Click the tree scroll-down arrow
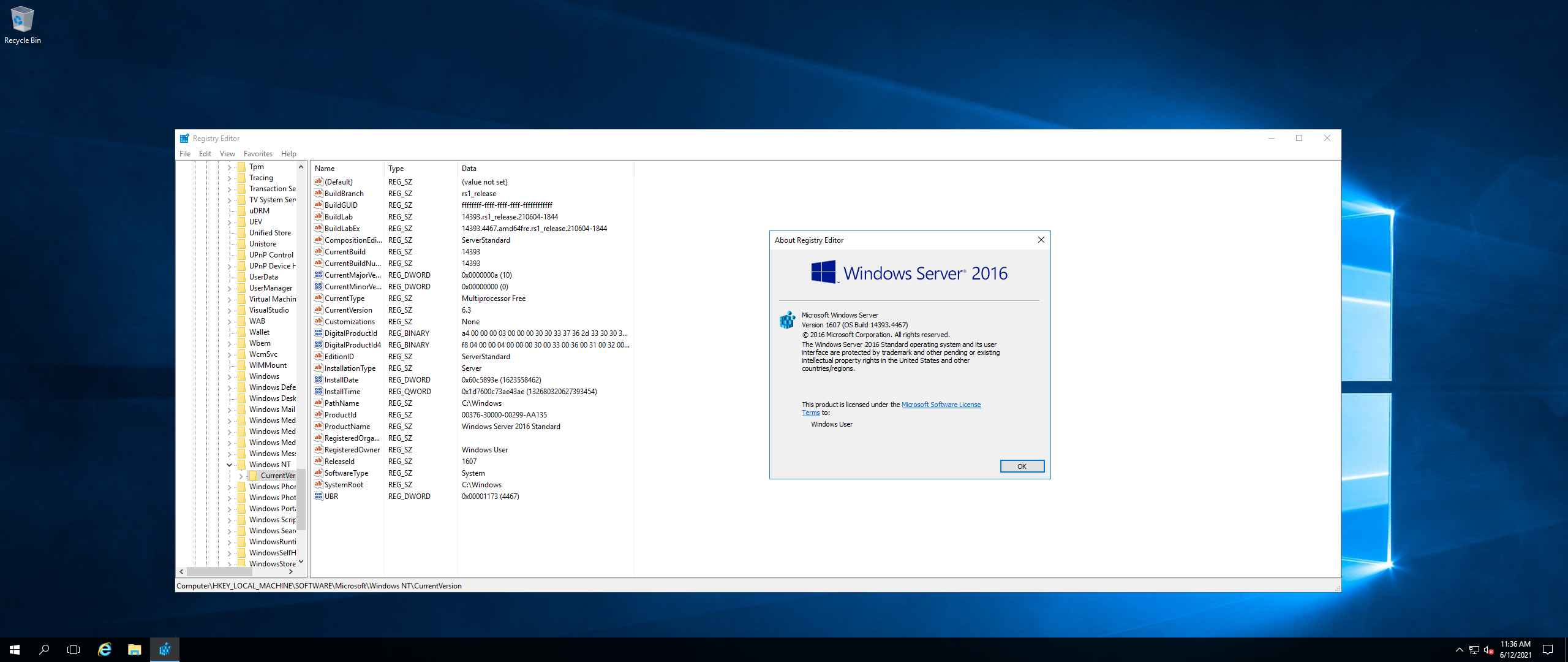The height and width of the screenshot is (662, 1568). [x=301, y=561]
